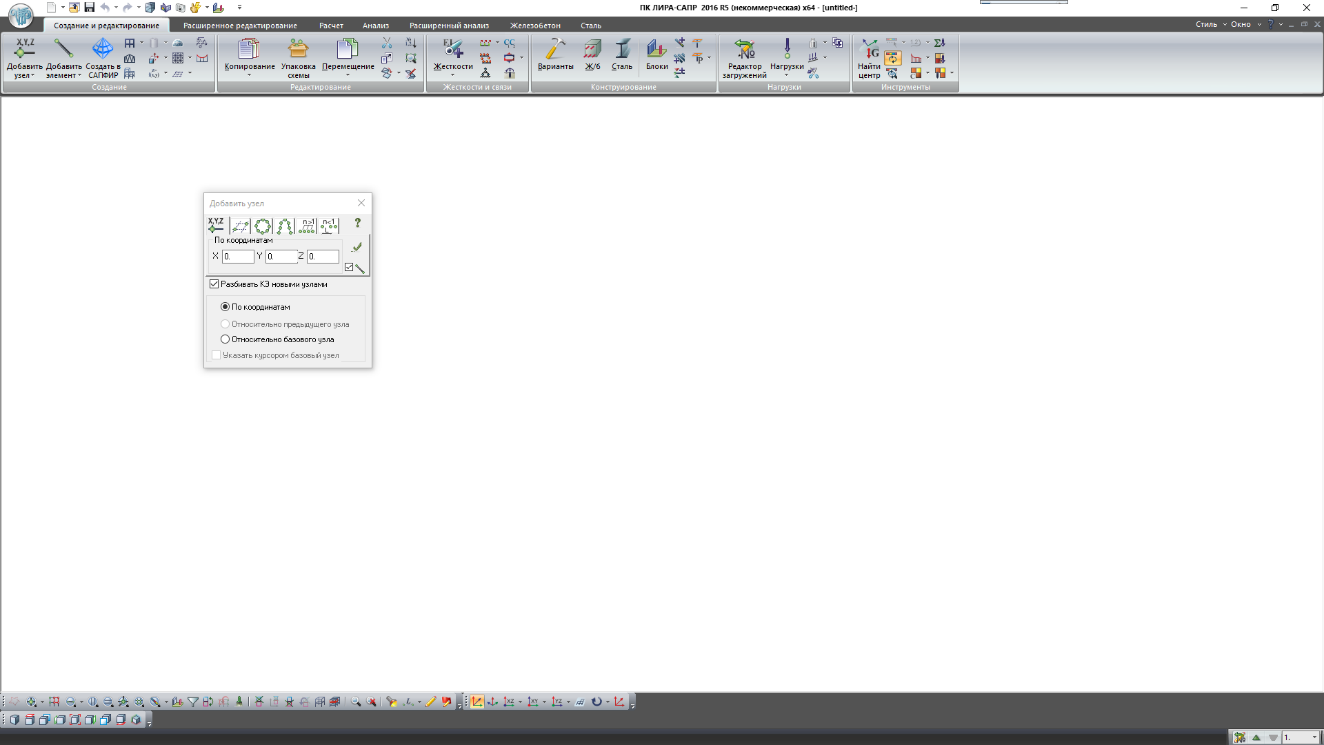Click the Жесткости ribbon icon

pyautogui.click(x=452, y=49)
